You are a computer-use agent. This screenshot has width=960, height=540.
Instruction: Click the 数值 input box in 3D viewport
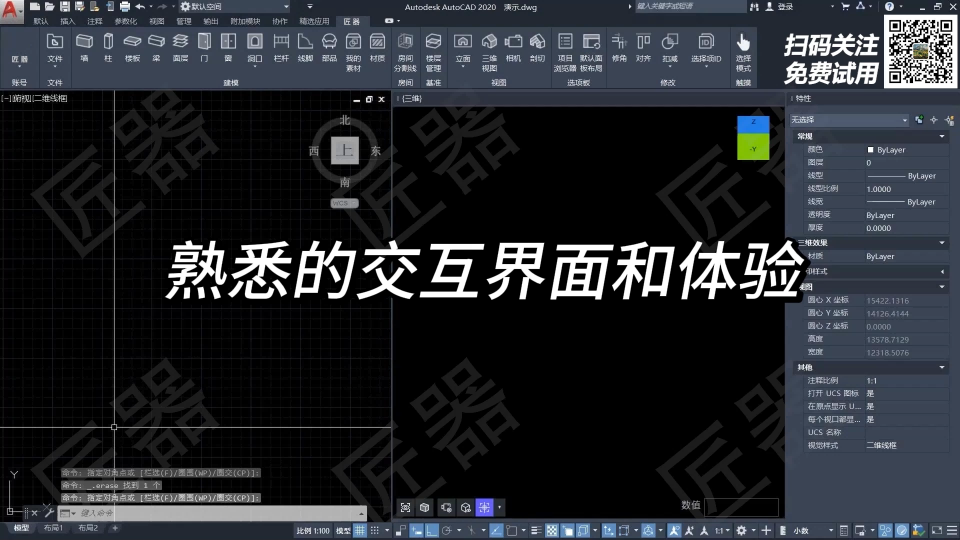(741, 506)
